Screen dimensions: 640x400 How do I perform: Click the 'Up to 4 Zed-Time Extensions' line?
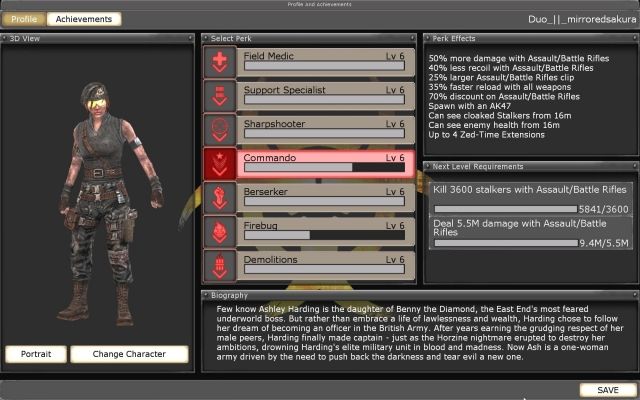(487, 135)
